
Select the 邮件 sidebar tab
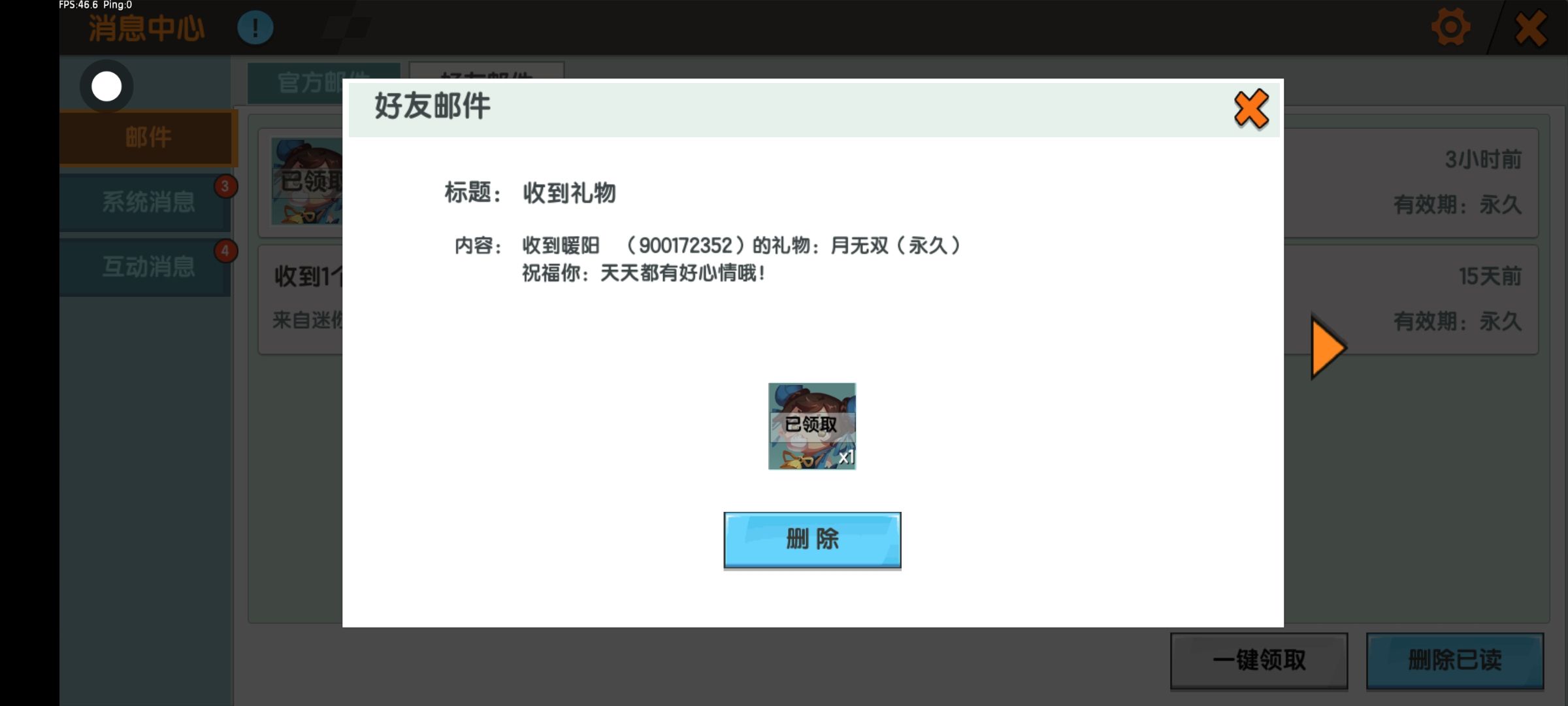coord(148,138)
